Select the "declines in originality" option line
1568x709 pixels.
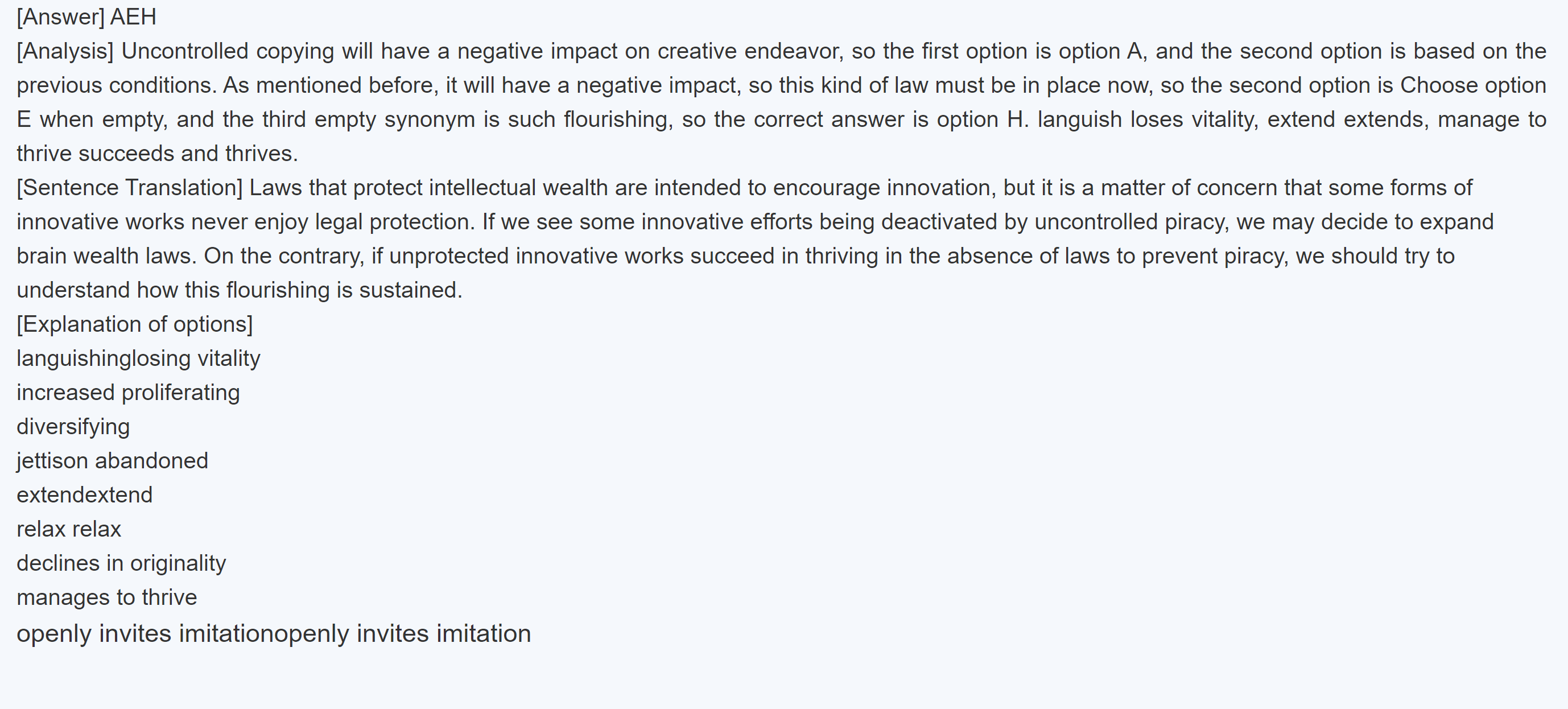(x=121, y=563)
